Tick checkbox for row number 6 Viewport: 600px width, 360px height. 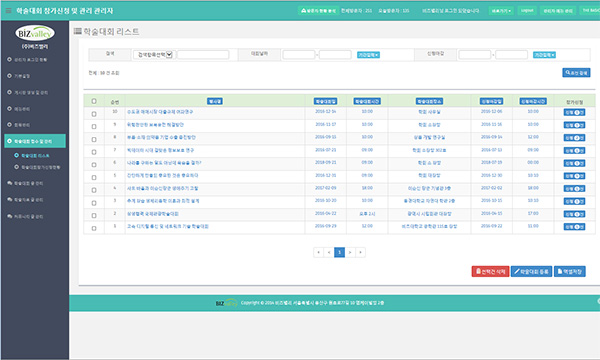click(x=94, y=165)
